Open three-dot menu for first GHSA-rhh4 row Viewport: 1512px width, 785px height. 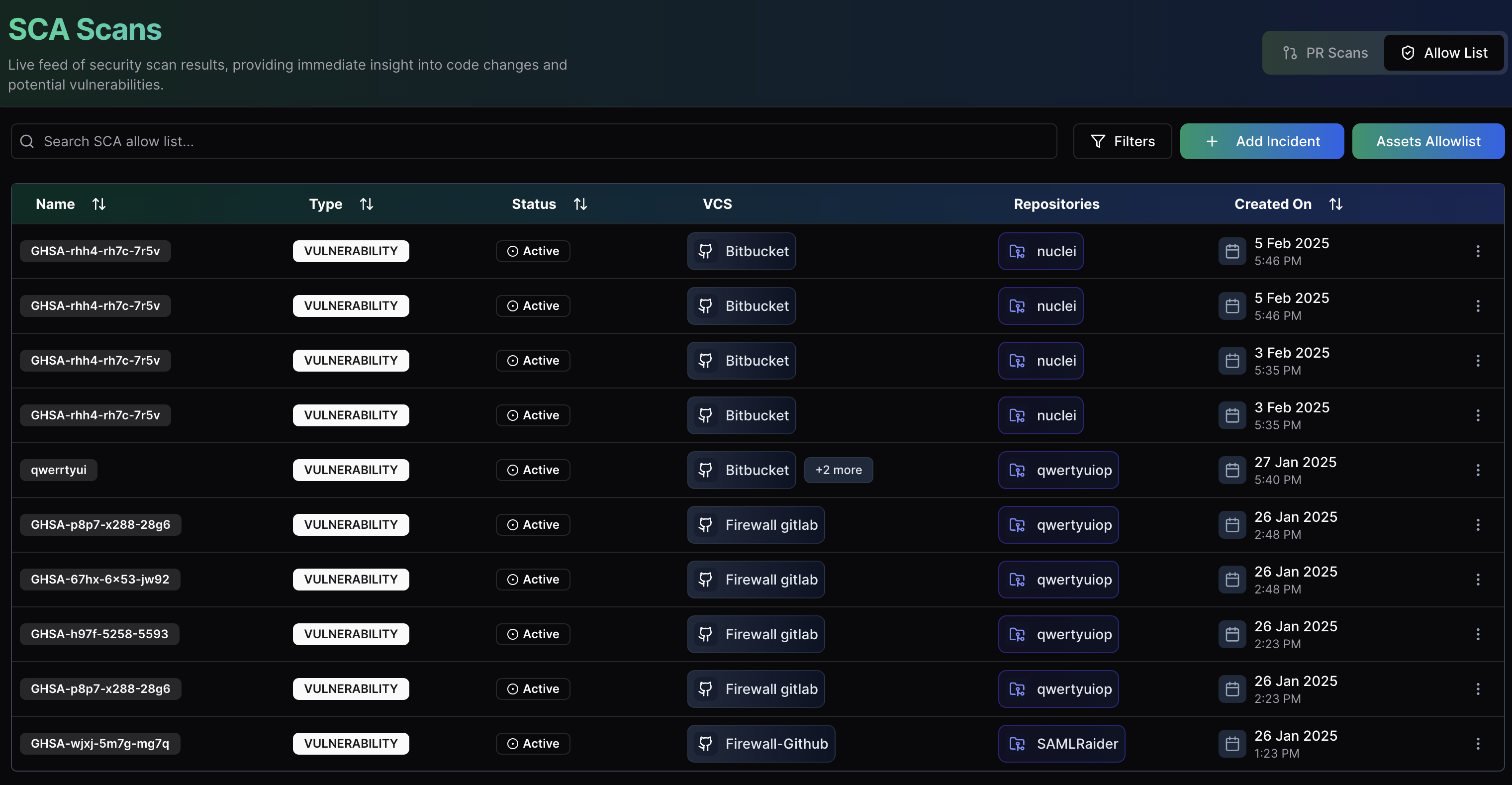pyautogui.click(x=1477, y=251)
